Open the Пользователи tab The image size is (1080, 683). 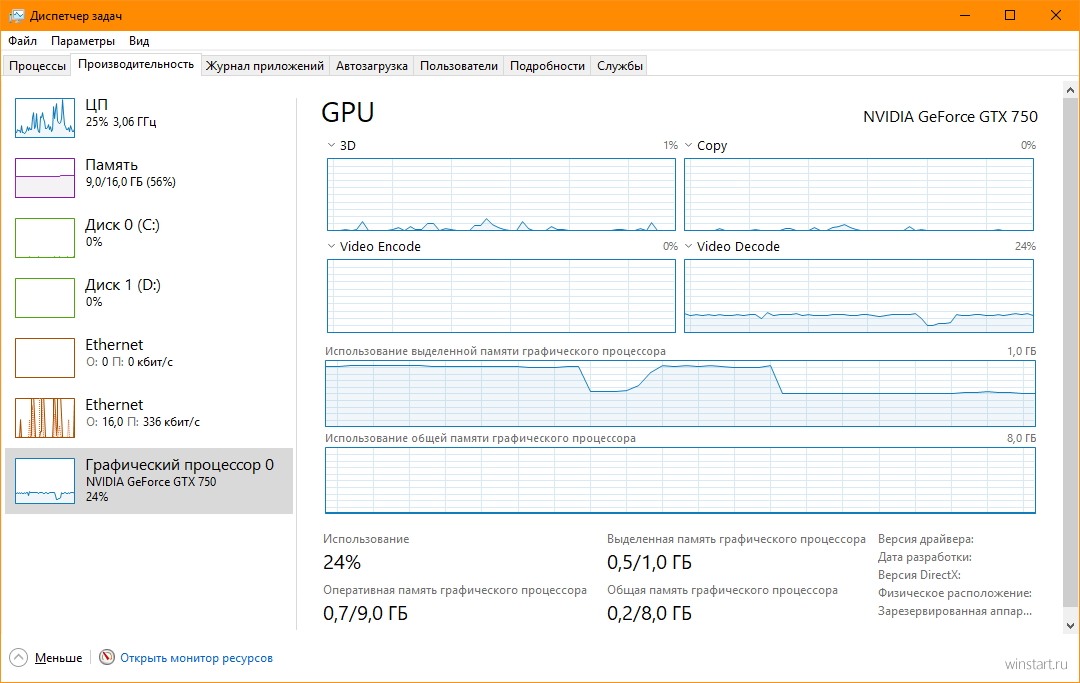point(459,65)
